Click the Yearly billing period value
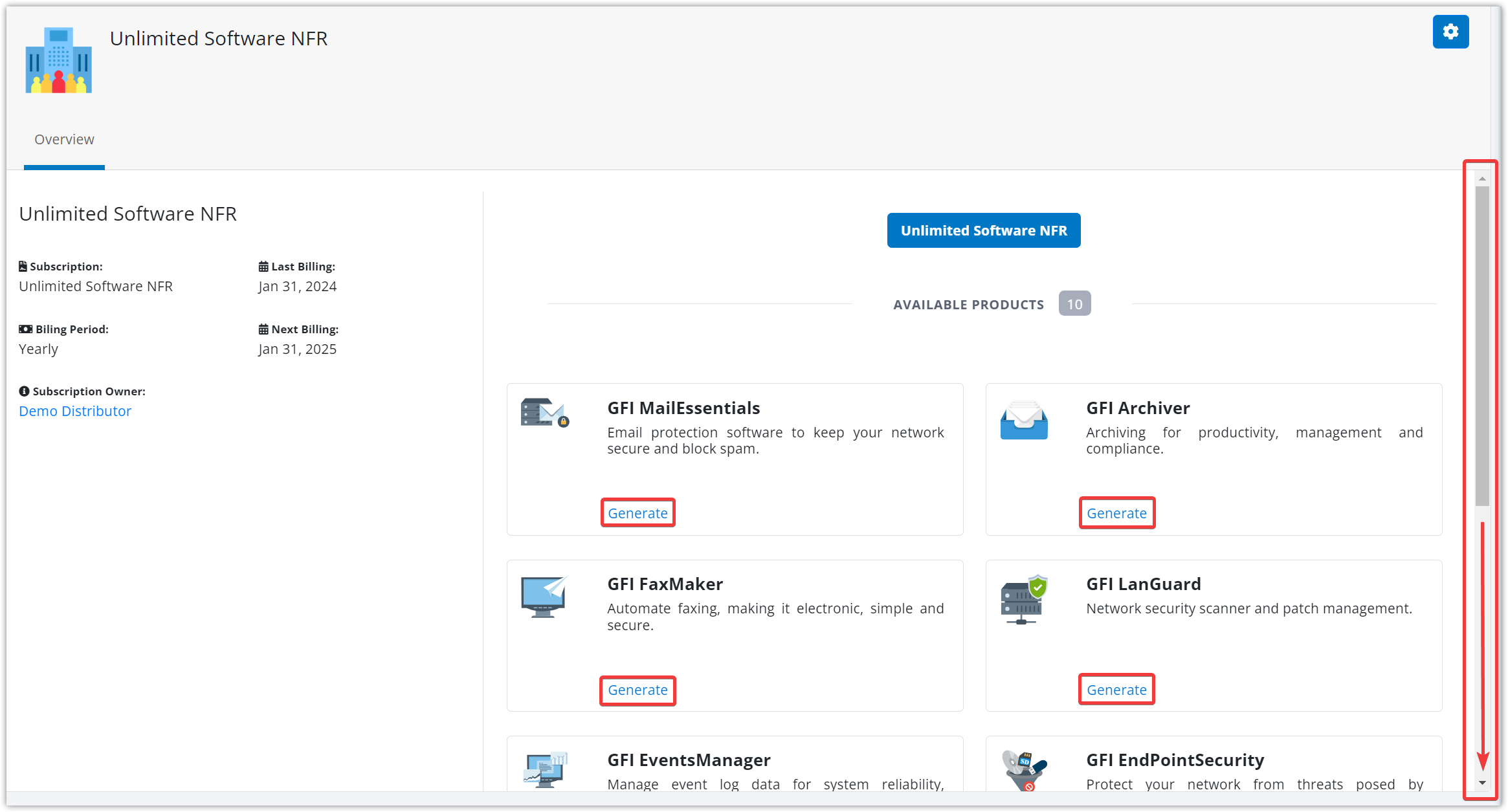1508x812 pixels. (x=38, y=349)
